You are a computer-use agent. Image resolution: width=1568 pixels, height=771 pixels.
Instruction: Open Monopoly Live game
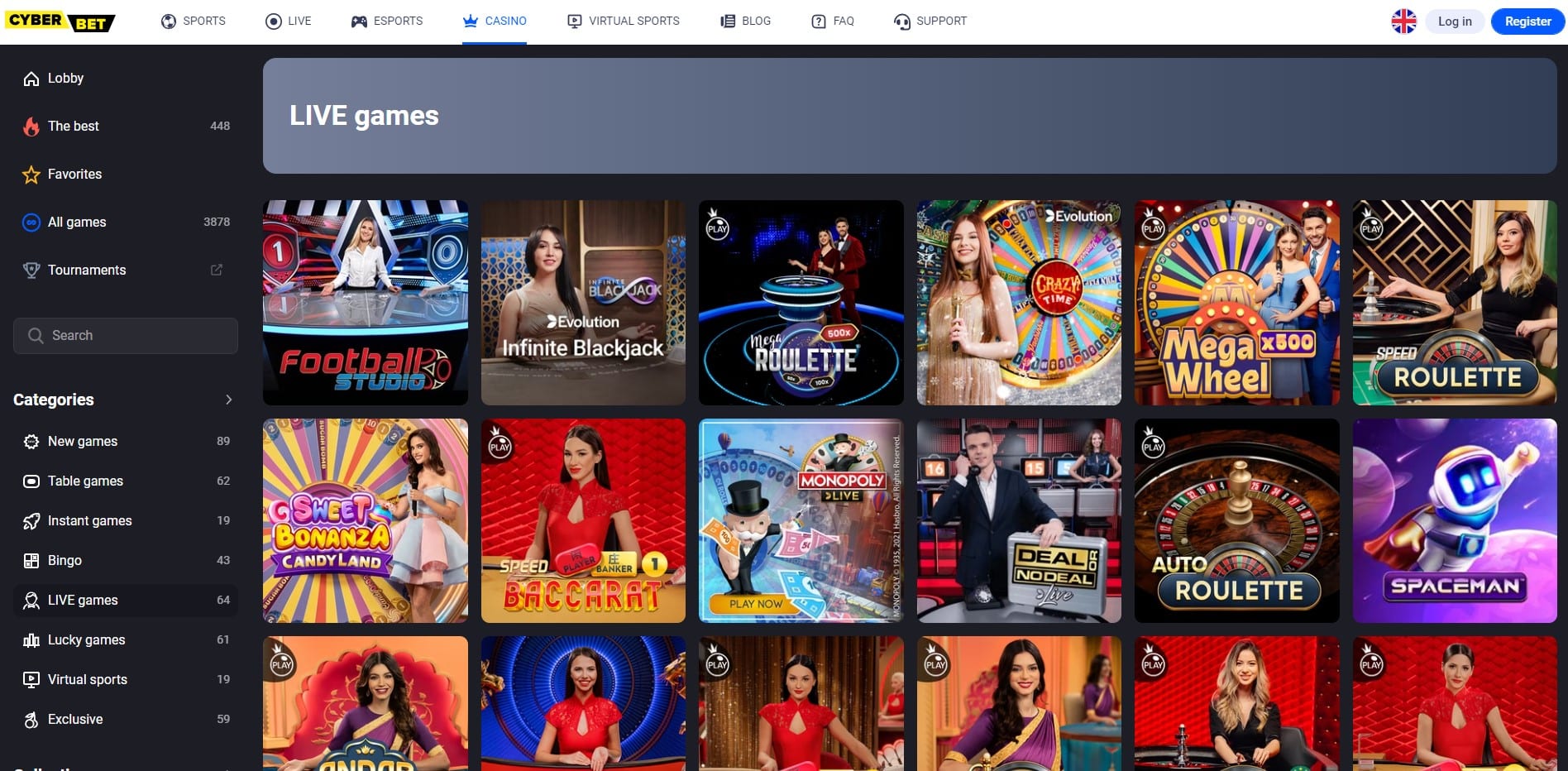pyautogui.click(x=801, y=521)
